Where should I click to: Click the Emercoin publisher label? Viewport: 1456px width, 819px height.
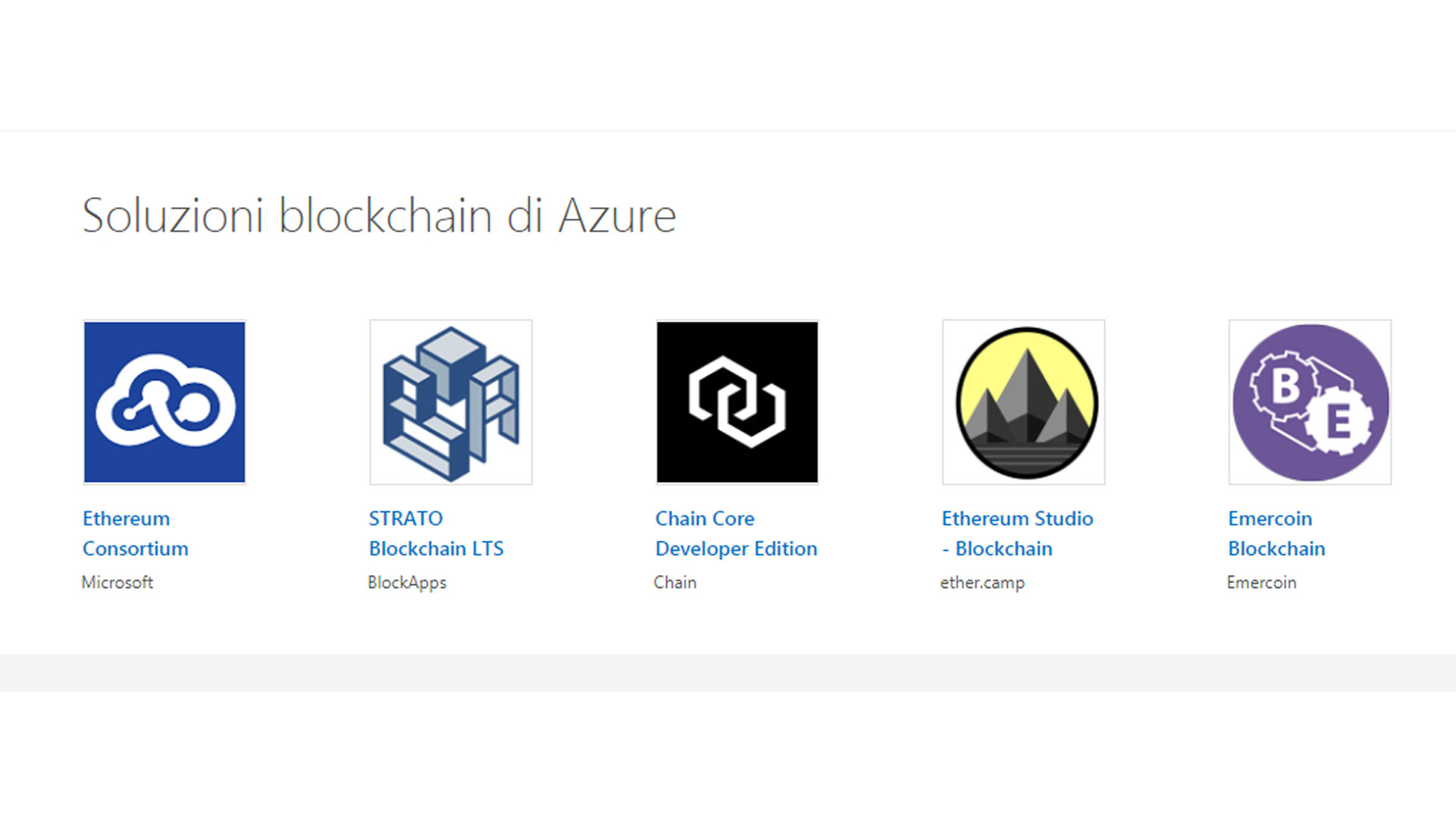pyautogui.click(x=1261, y=583)
